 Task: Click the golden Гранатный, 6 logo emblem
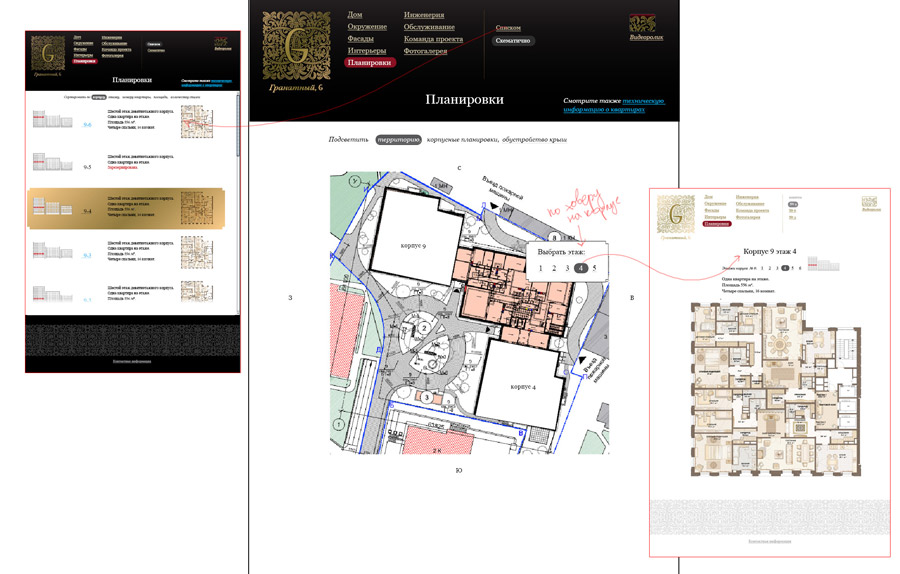(298, 45)
